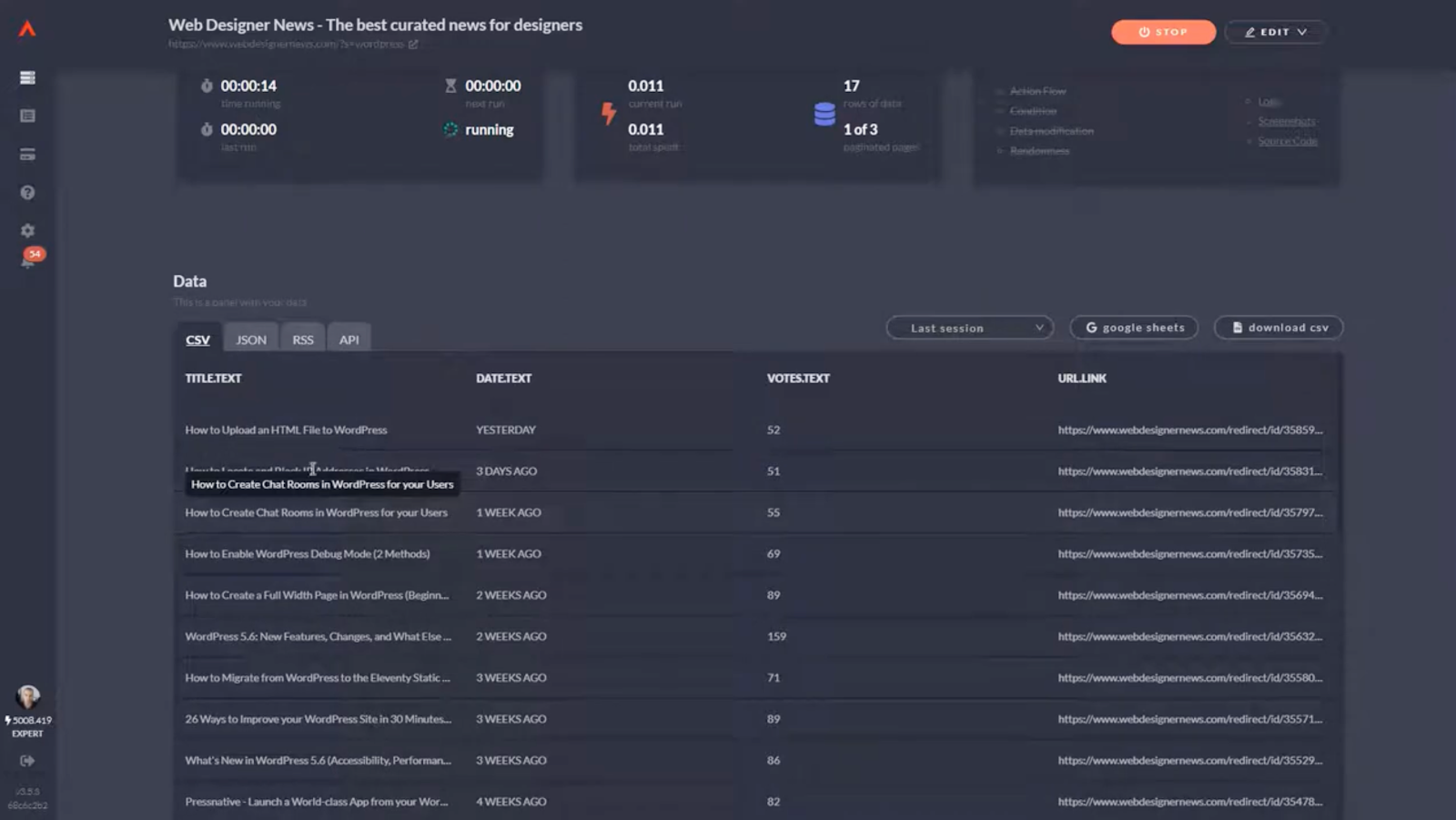The image size is (1456, 820).
Task: Select 'How to Create a Full Width Page' title
Action: click(x=317, y=595)
